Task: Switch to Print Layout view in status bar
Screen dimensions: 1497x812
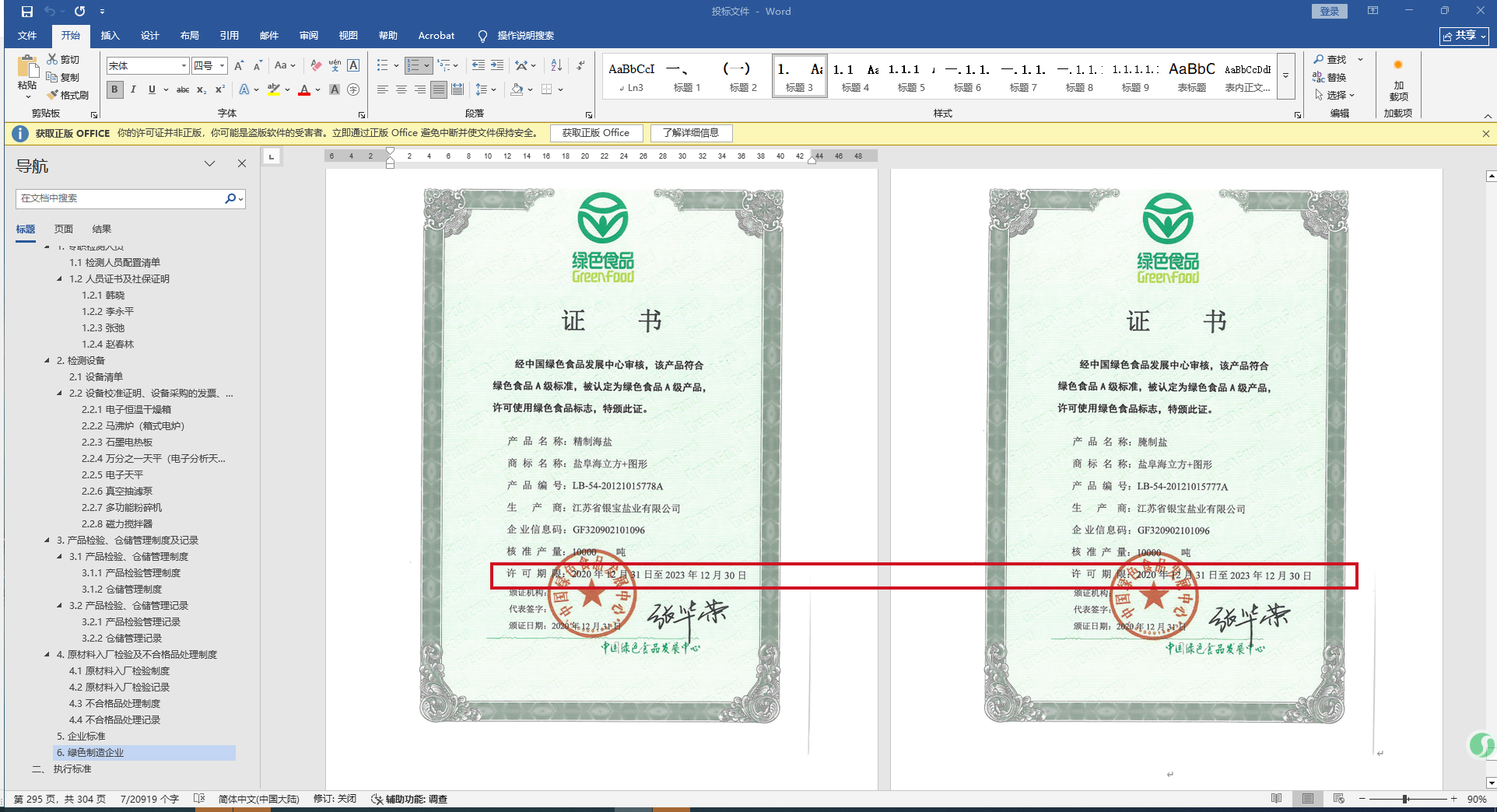Action: pyautogui.click(x=1307, y=799)
